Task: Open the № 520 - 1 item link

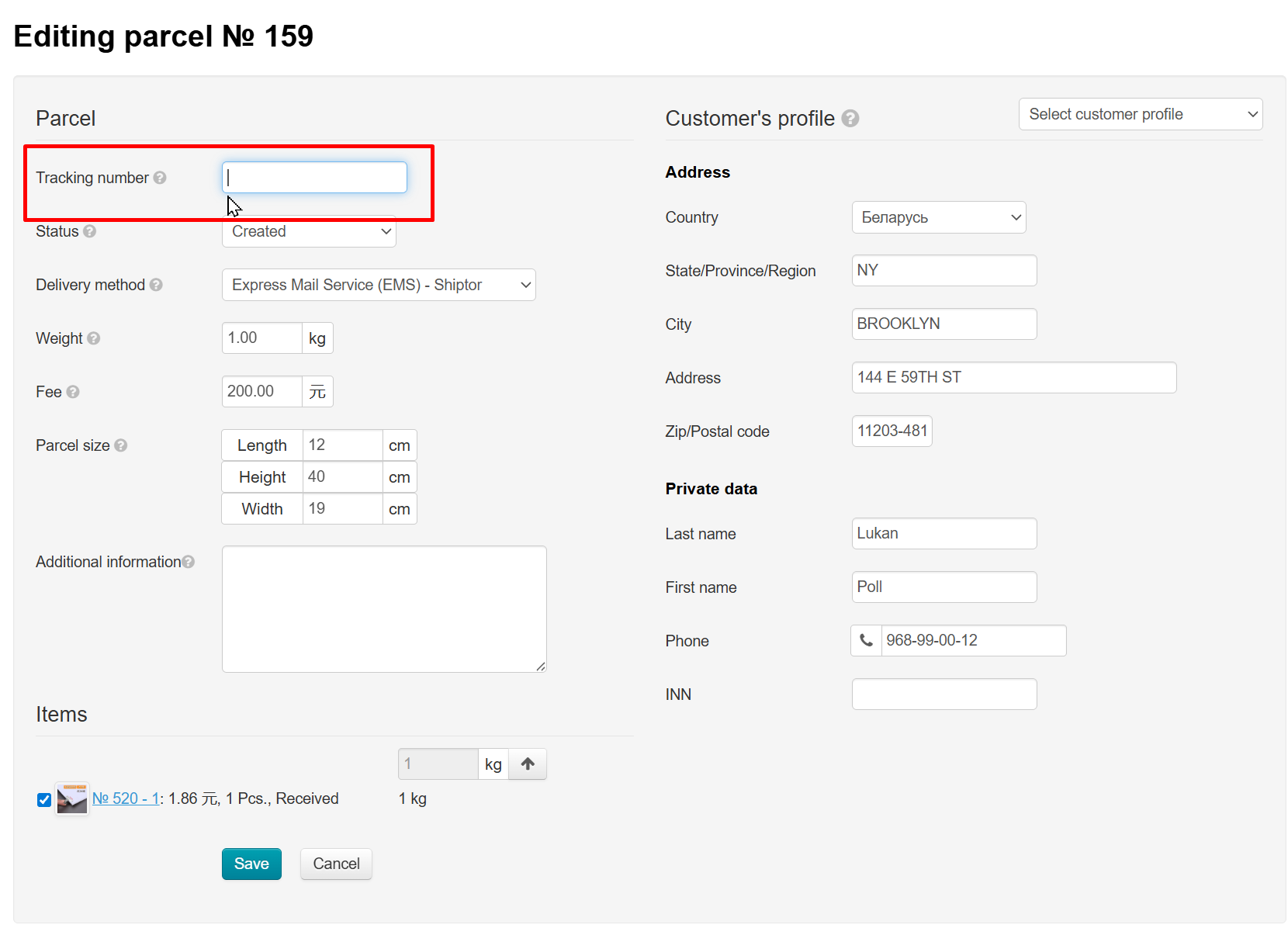Action: click(126, 798)
